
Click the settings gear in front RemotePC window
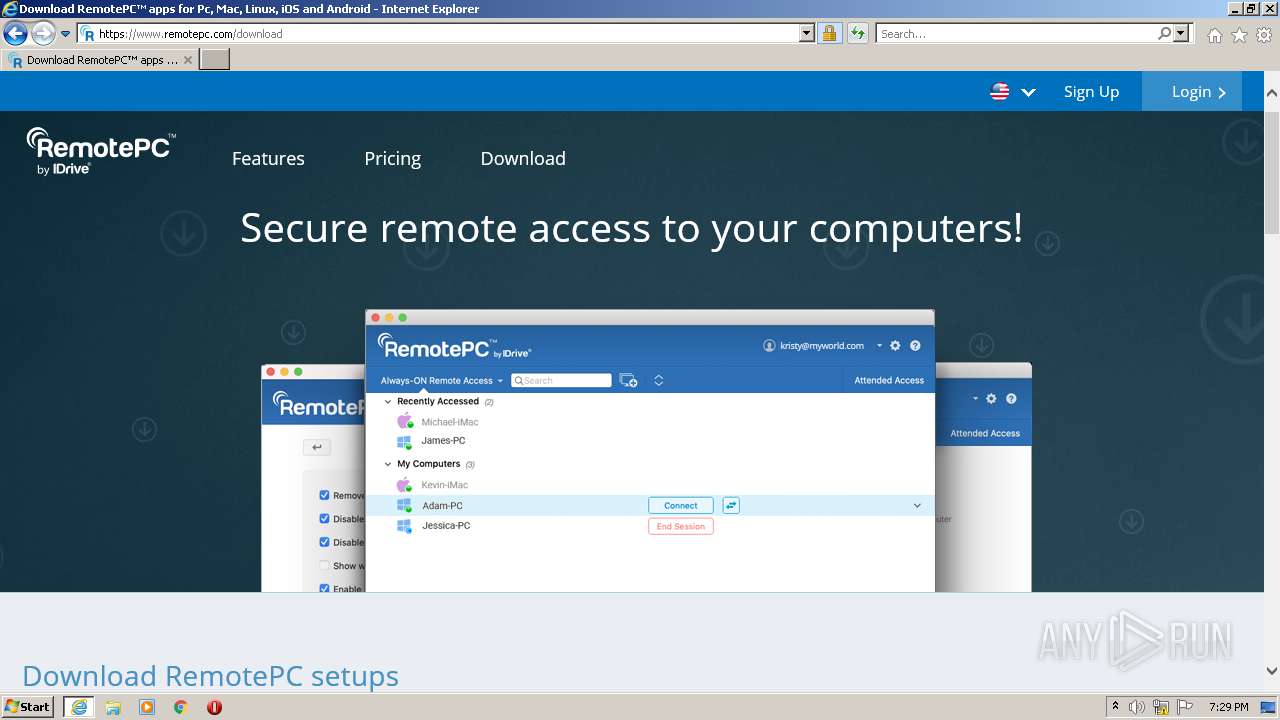(x=895, y=346)
